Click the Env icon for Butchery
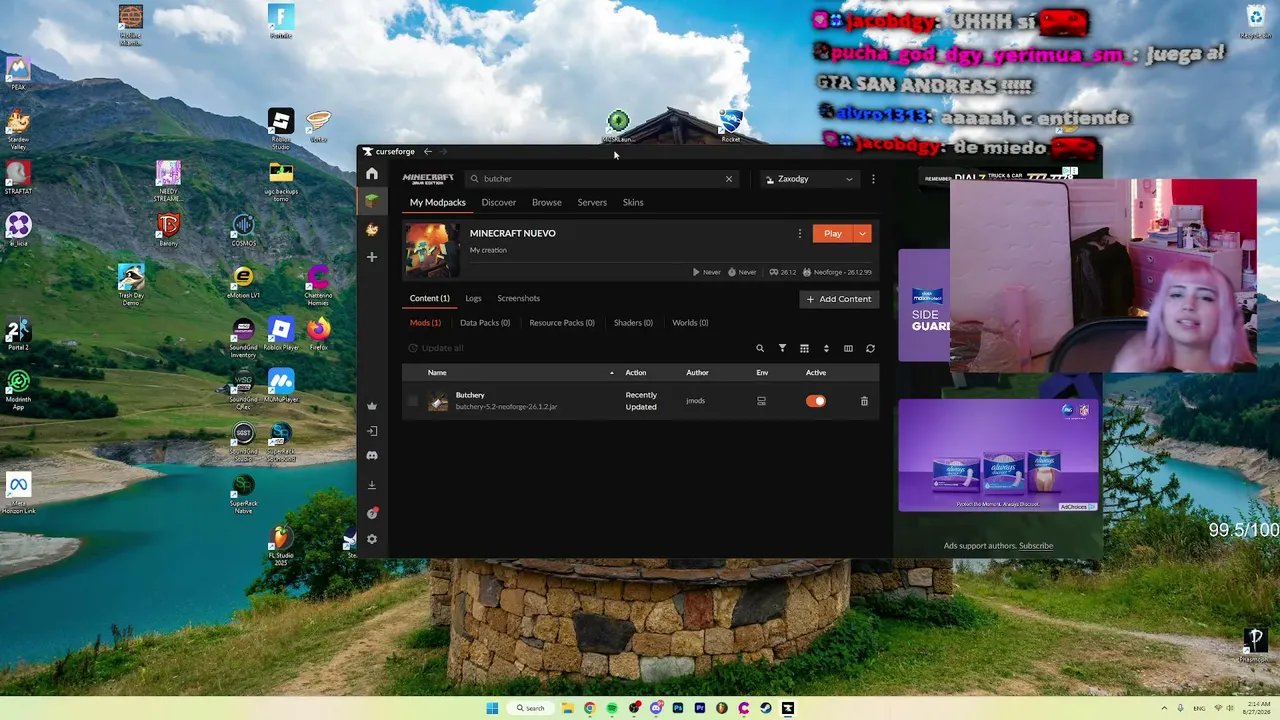Image resolution: width=1280 pixels, height=720 pixels. [761, 401]
